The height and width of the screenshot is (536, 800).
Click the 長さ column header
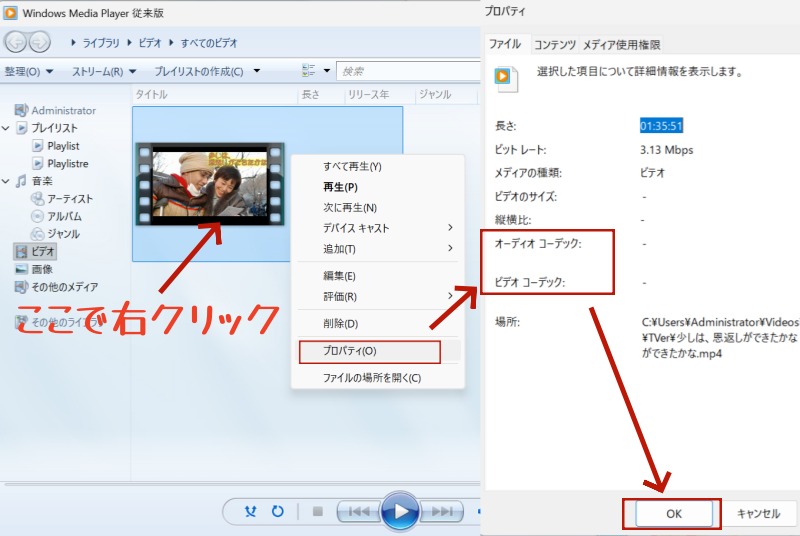tap(320, 94)
